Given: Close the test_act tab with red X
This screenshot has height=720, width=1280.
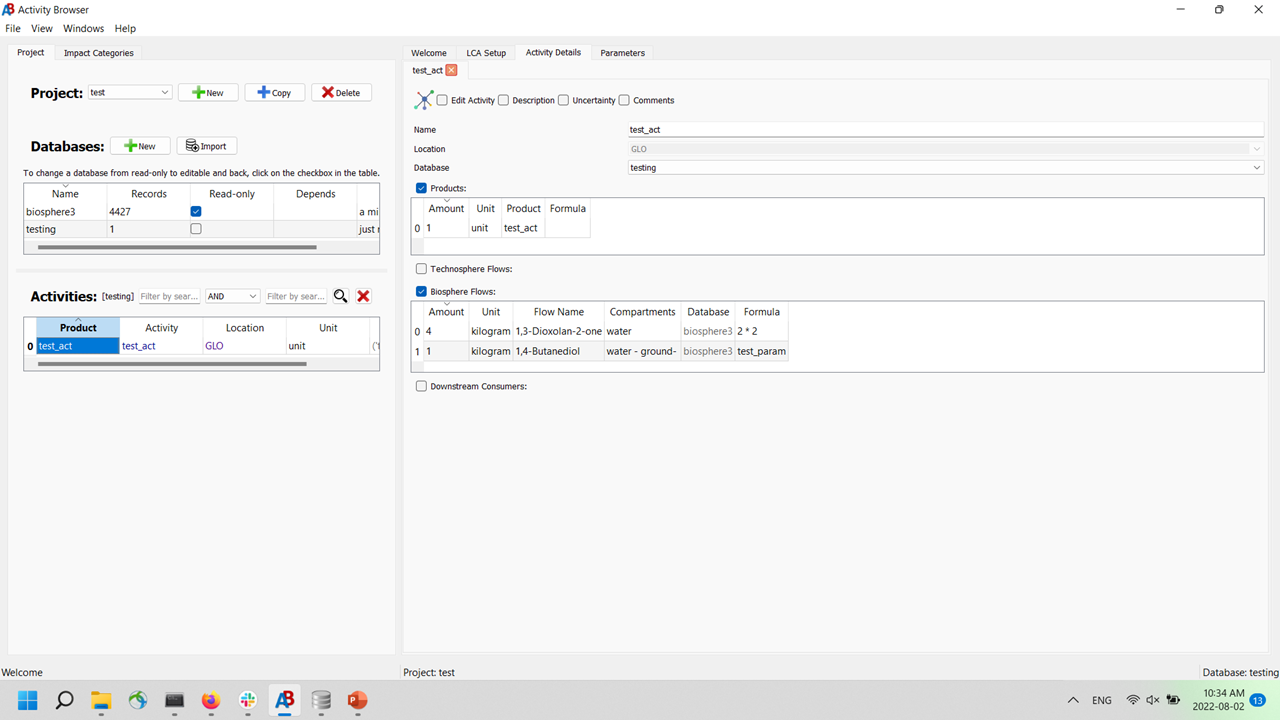Looking at the screenshot, I should [452, 70].
